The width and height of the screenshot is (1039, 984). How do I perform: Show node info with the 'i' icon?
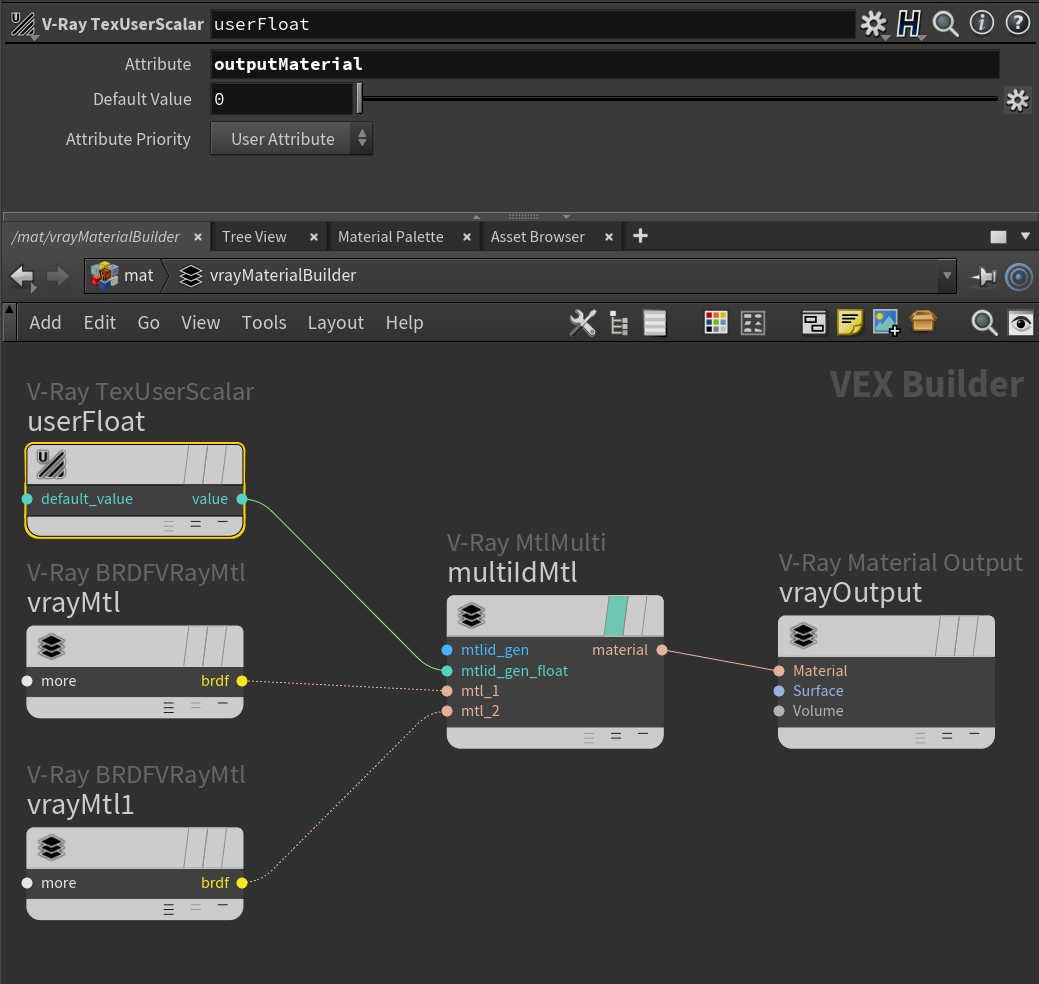click(981, 23)
